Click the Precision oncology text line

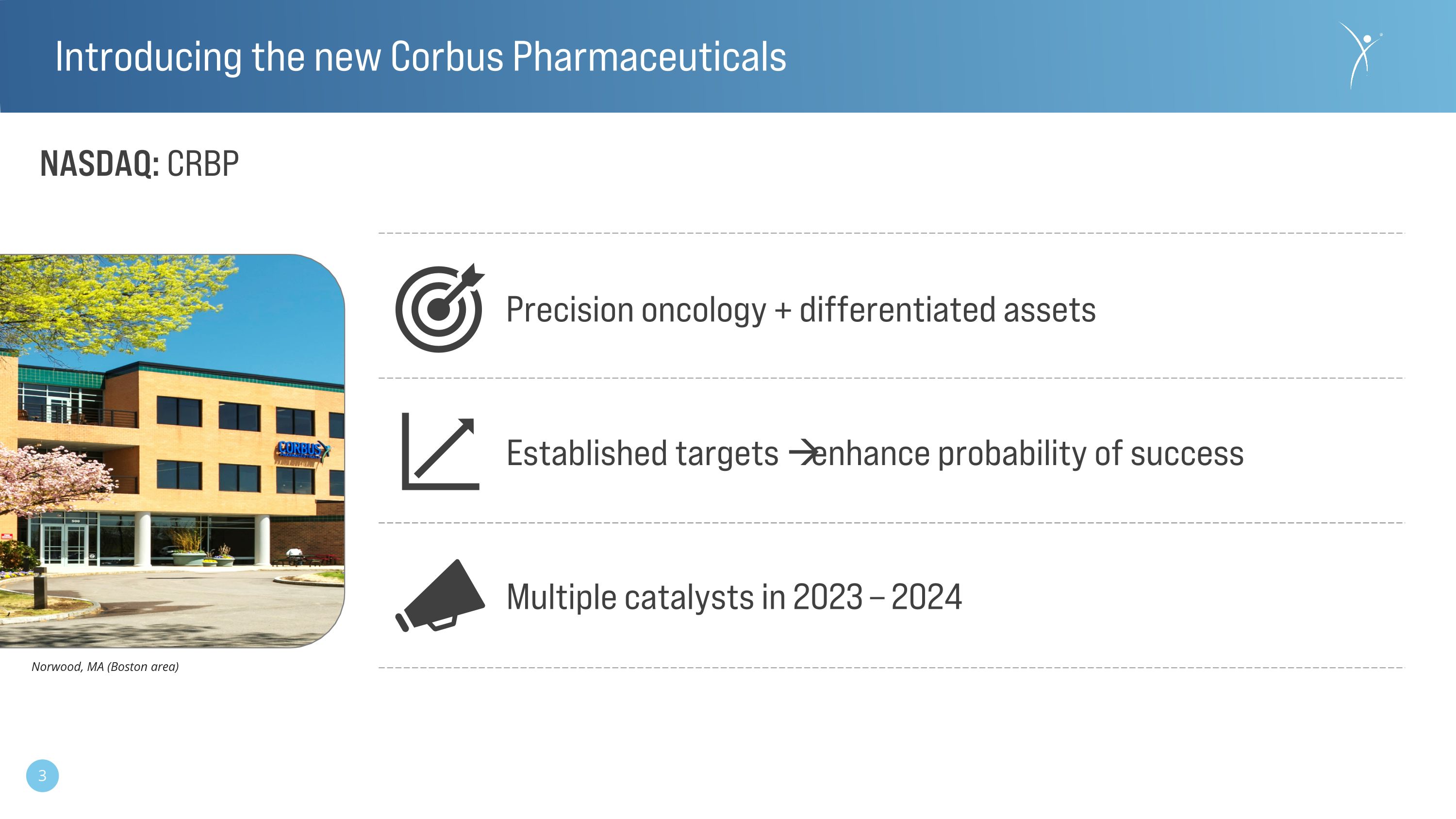coord(801,310)
